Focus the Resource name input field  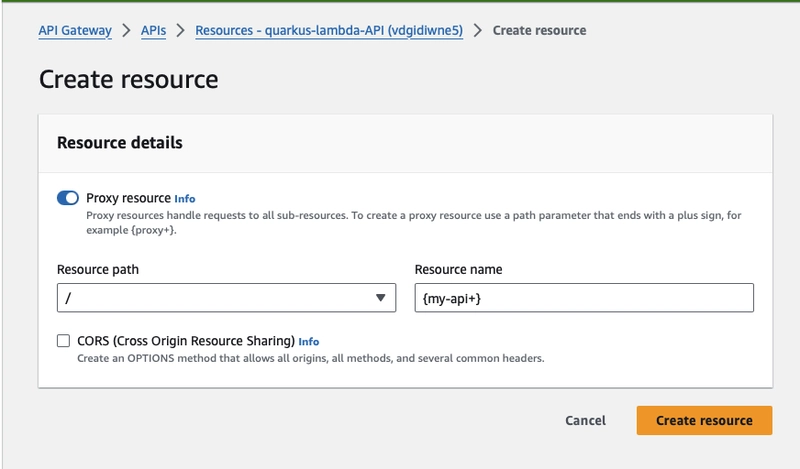click(x=584, y=298)
